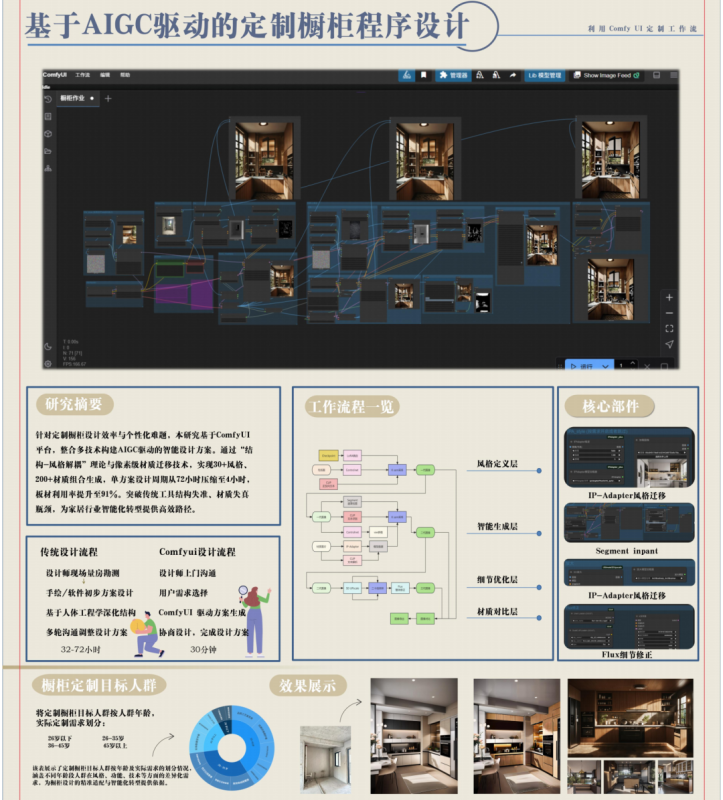Open the 管理器 manager button
The width and height of the screenshot is (723, 800).
click(453, 76)
